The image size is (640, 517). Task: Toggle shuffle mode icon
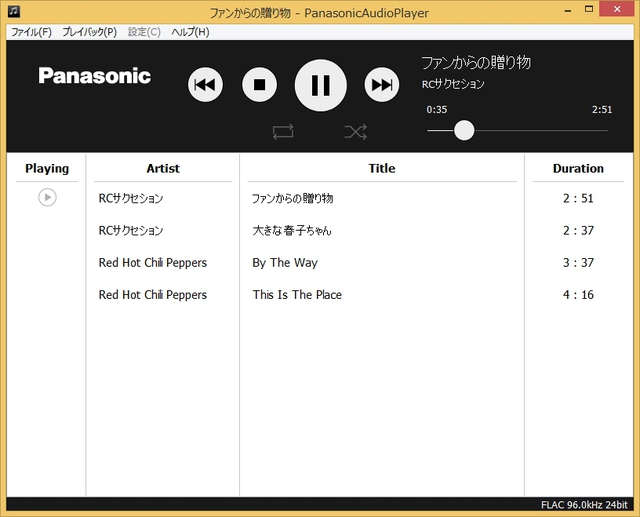point(356,132)
